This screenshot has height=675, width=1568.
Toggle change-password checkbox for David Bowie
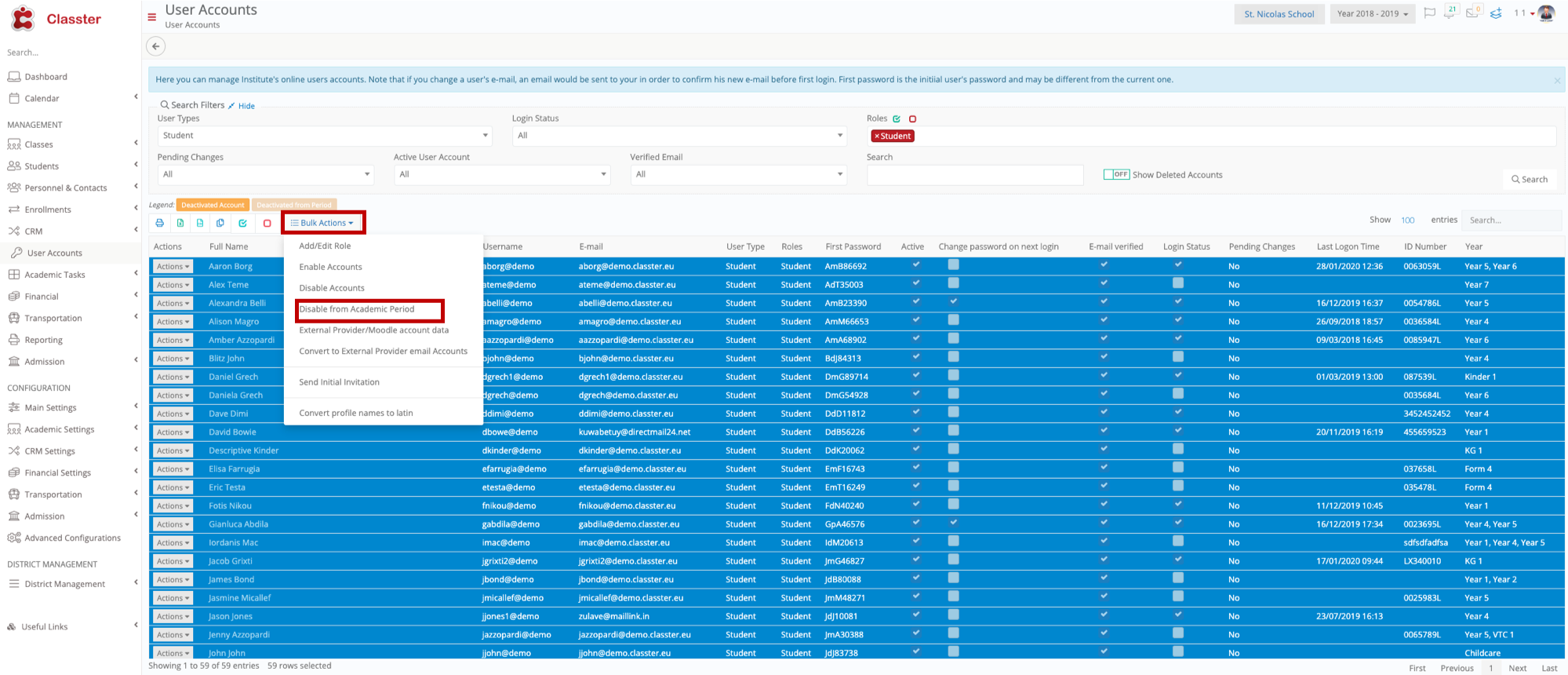coord(953,431)
